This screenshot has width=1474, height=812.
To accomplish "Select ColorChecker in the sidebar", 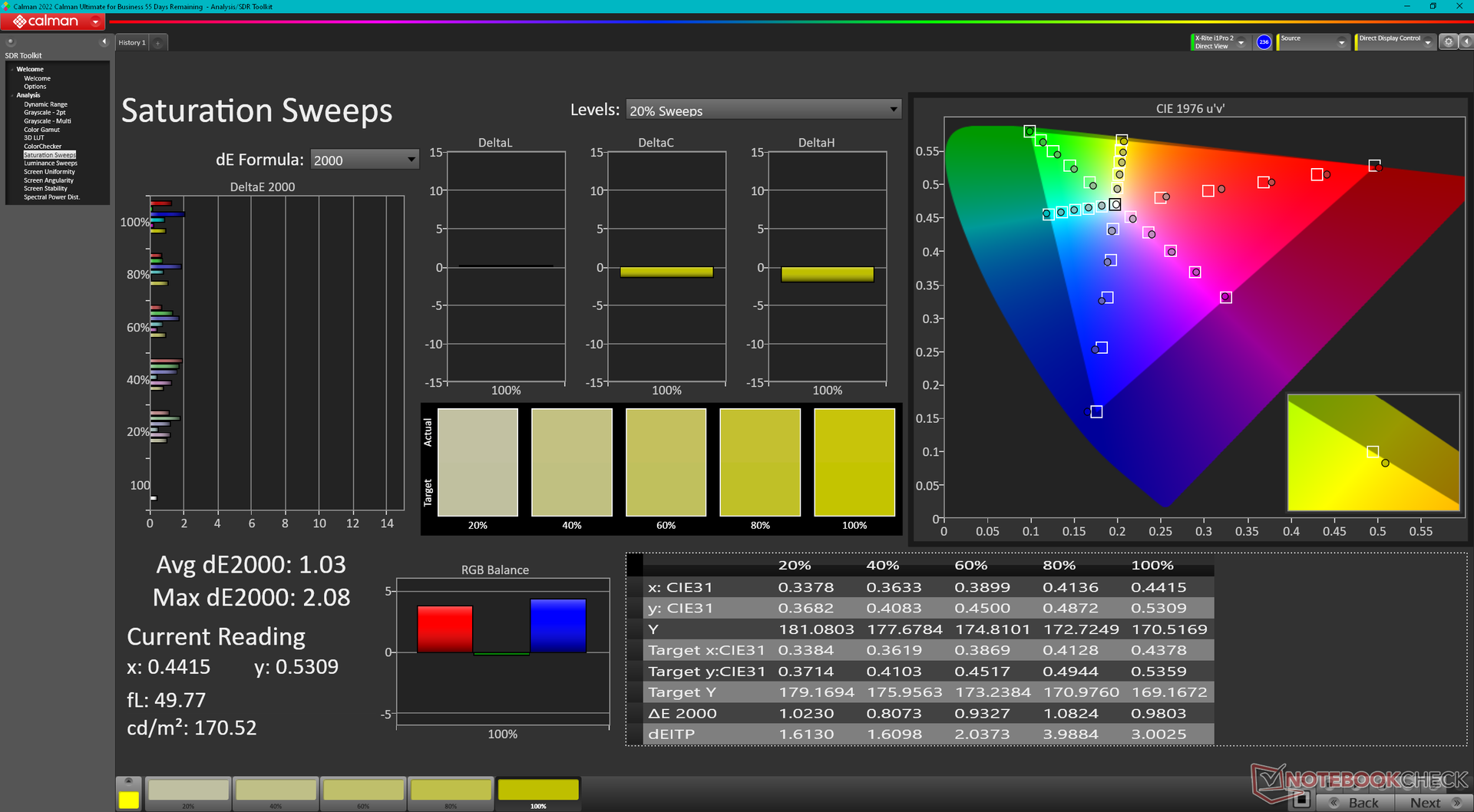I will pyautogui.click(x=42, y=147).
